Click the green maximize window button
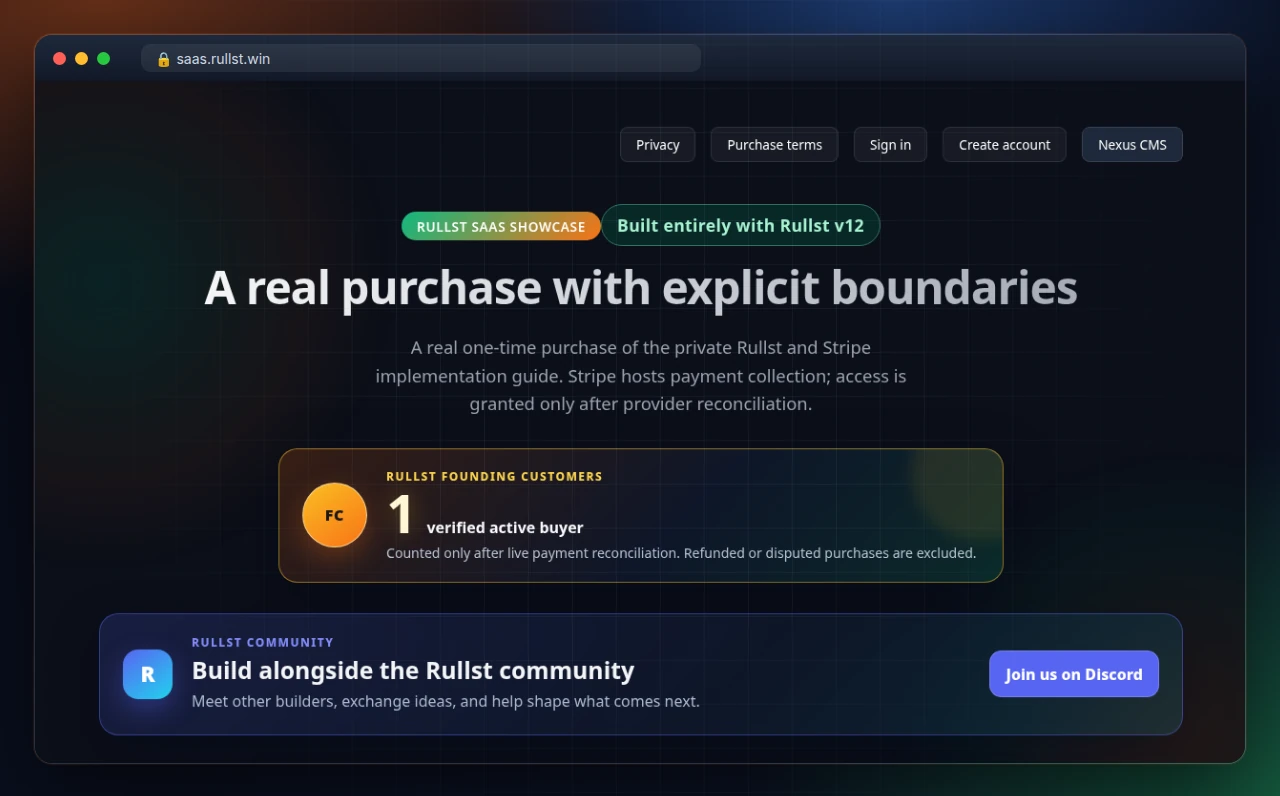 pos(104,59)
